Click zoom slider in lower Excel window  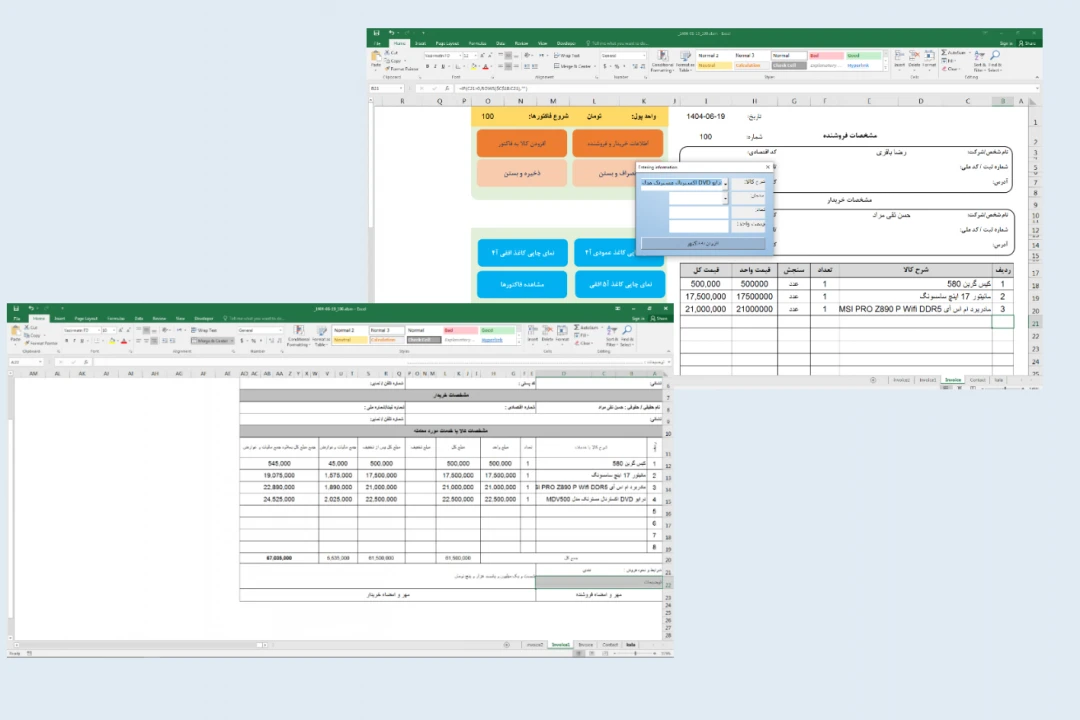pyautogui.click(x=635, y=653)
